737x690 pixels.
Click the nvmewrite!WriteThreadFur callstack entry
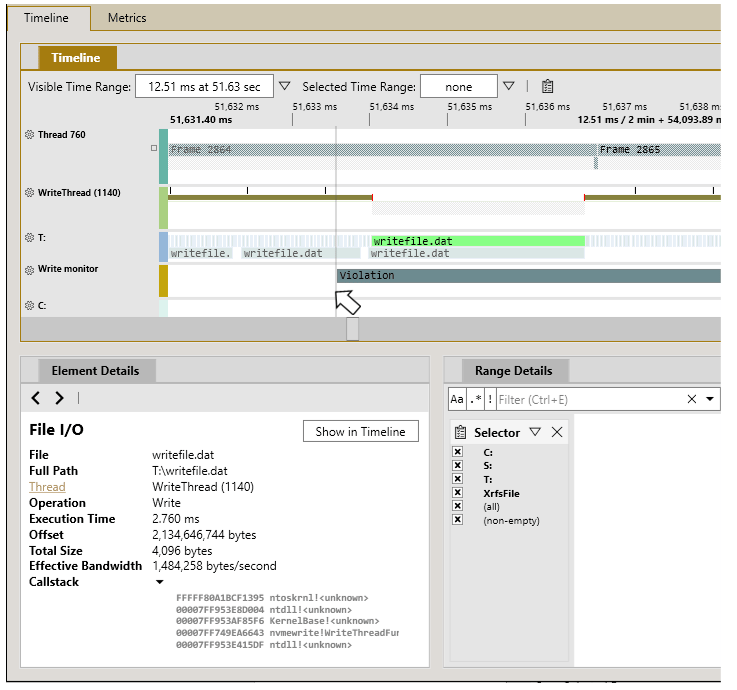pos(288,633)
